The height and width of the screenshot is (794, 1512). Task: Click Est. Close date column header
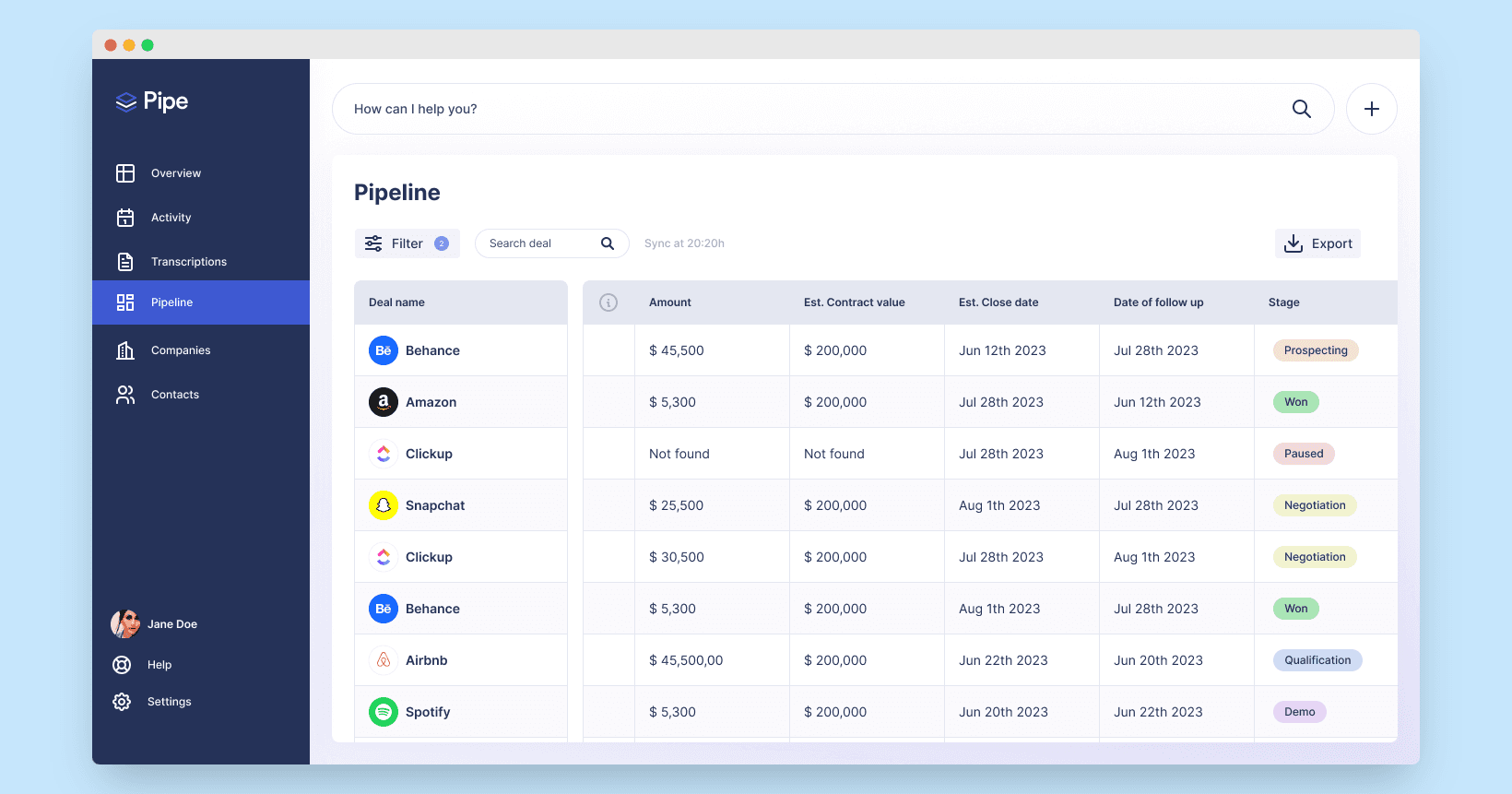[998, 302]
